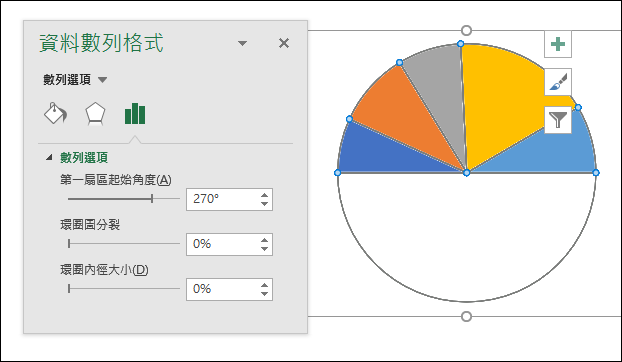This screenshot has width=622, height=362.
Task: Open the Fill & Line paint bucket tab
Action: click(55, 114)
